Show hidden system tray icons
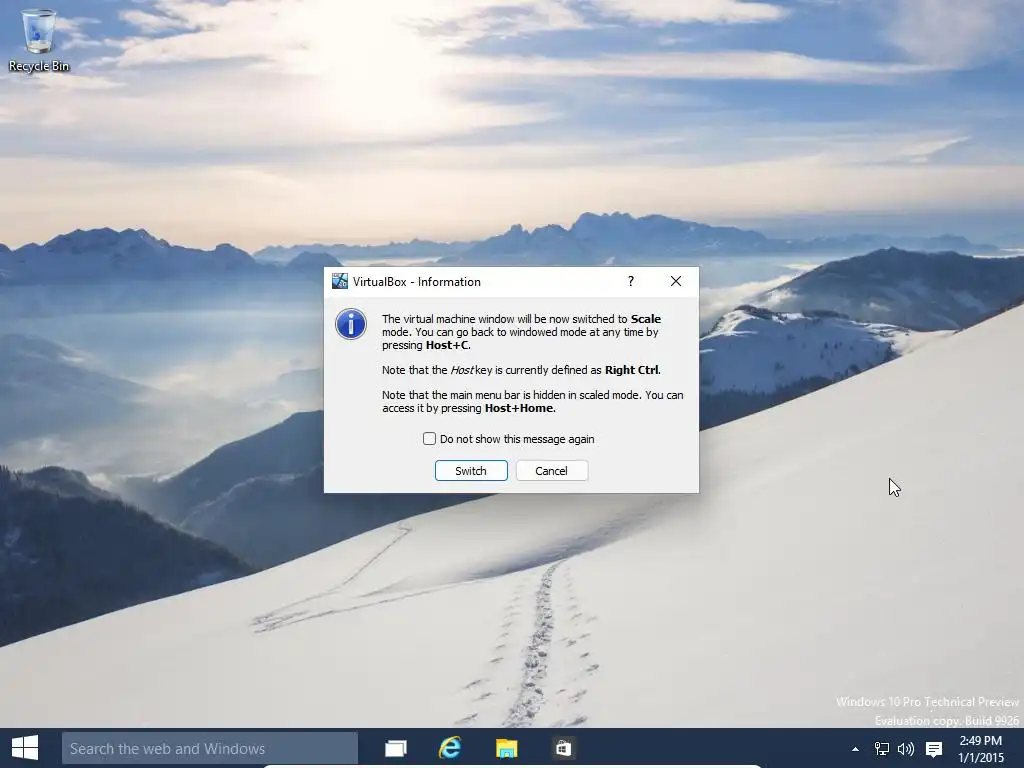This screenshot has height=768, width=1024. click(x=855, y=749)
